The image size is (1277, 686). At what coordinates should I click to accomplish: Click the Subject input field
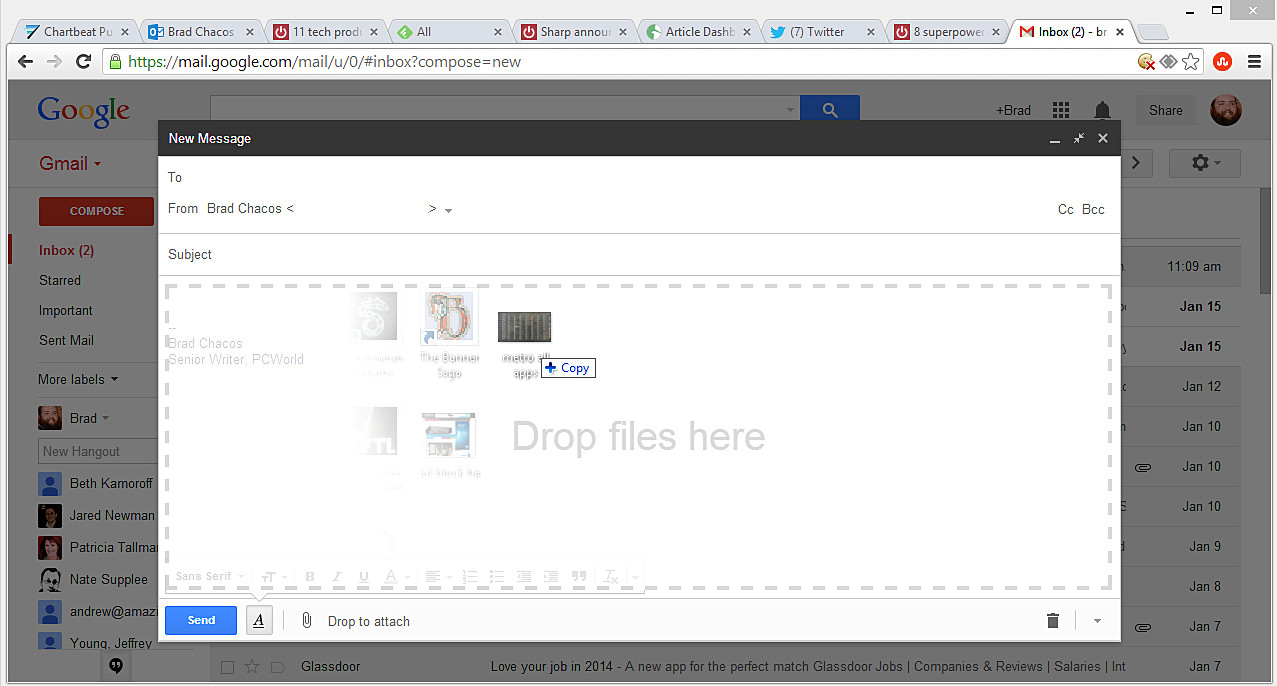640,255
